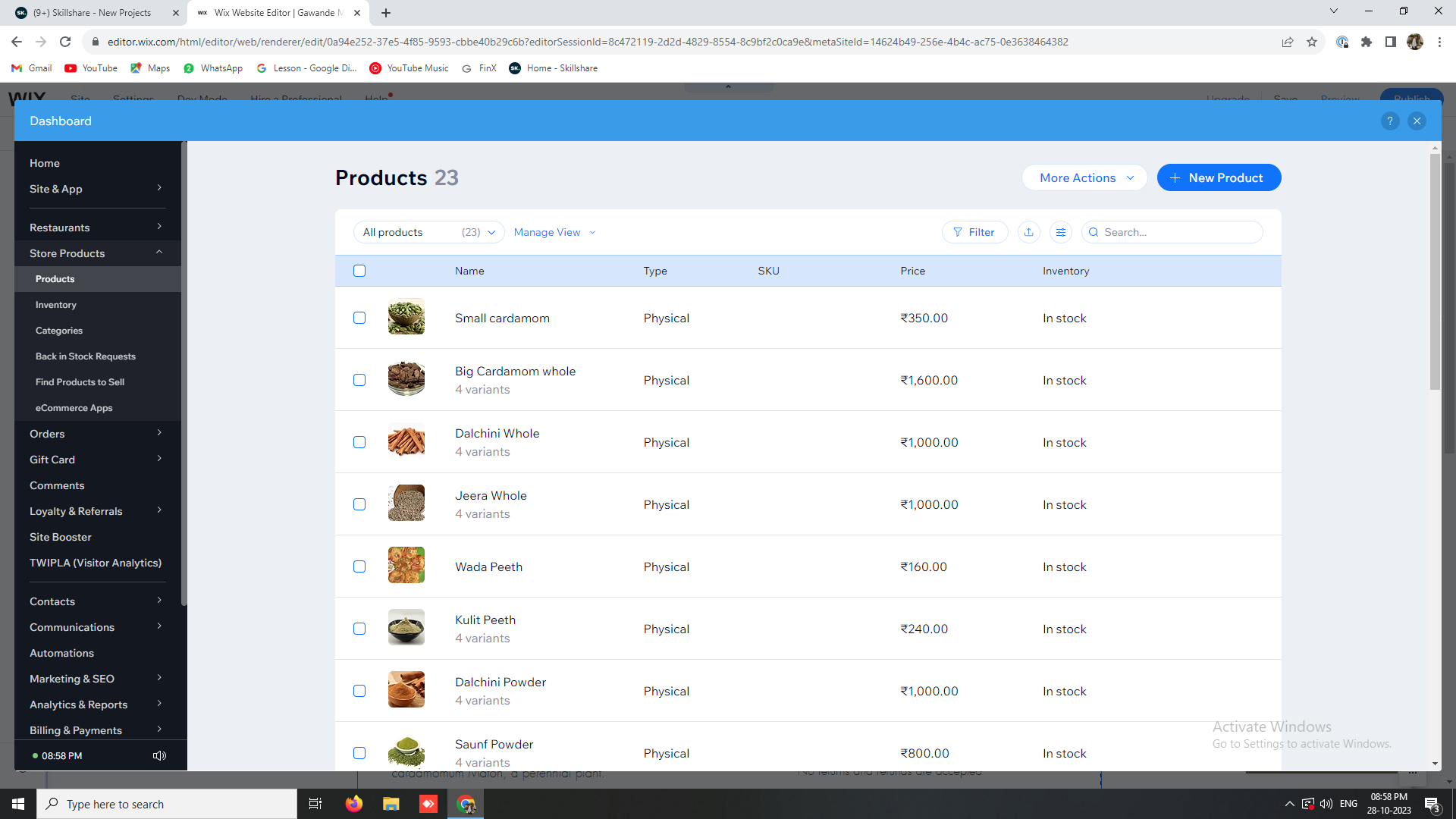The height and width of the screenshot is (819, 1456).
Task: Select all products with header checkbox
Action: (x=359, y=271)
